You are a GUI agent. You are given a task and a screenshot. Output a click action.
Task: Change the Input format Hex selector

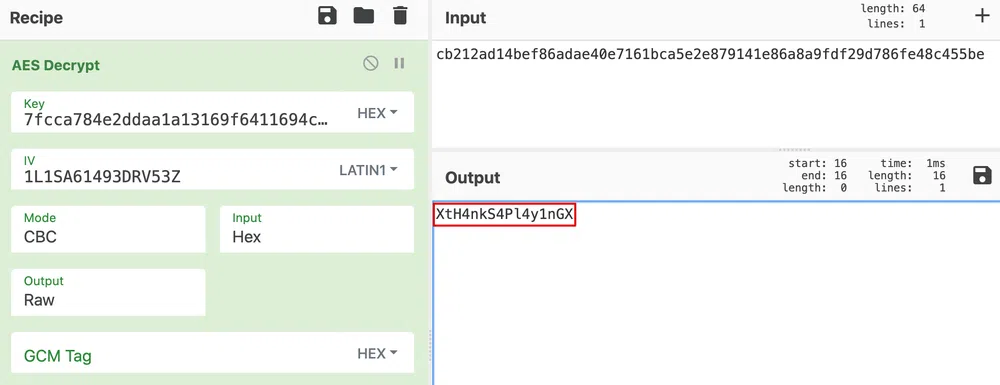[317, 229]
